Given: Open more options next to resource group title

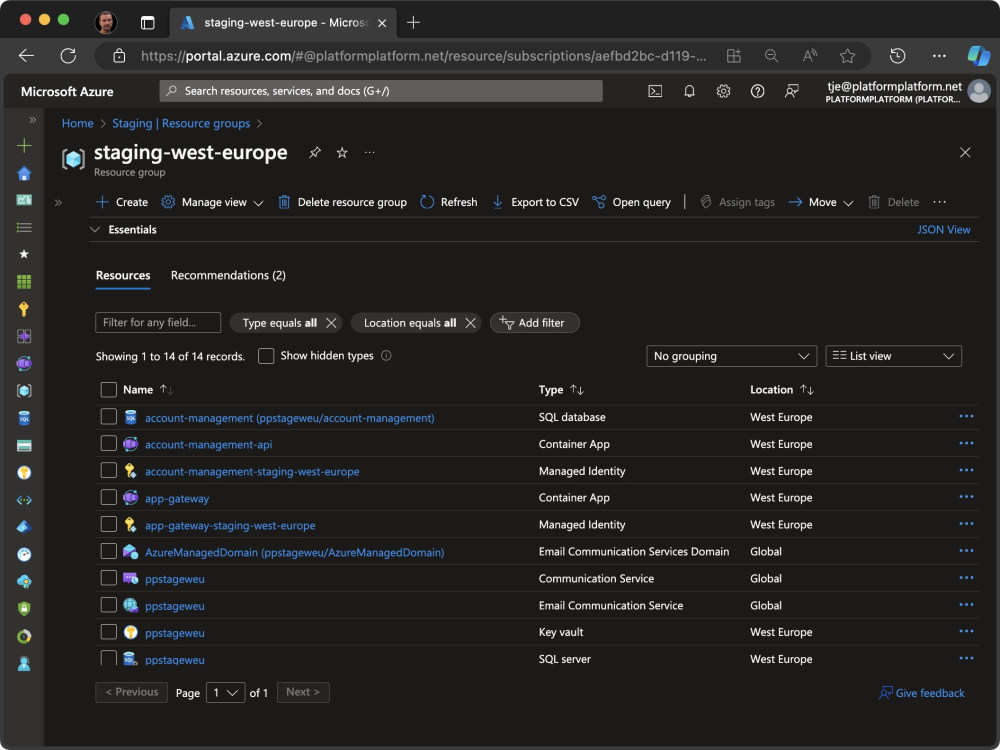Looking at the screenshot, I should pyautogui.click(x=370, y=152).
